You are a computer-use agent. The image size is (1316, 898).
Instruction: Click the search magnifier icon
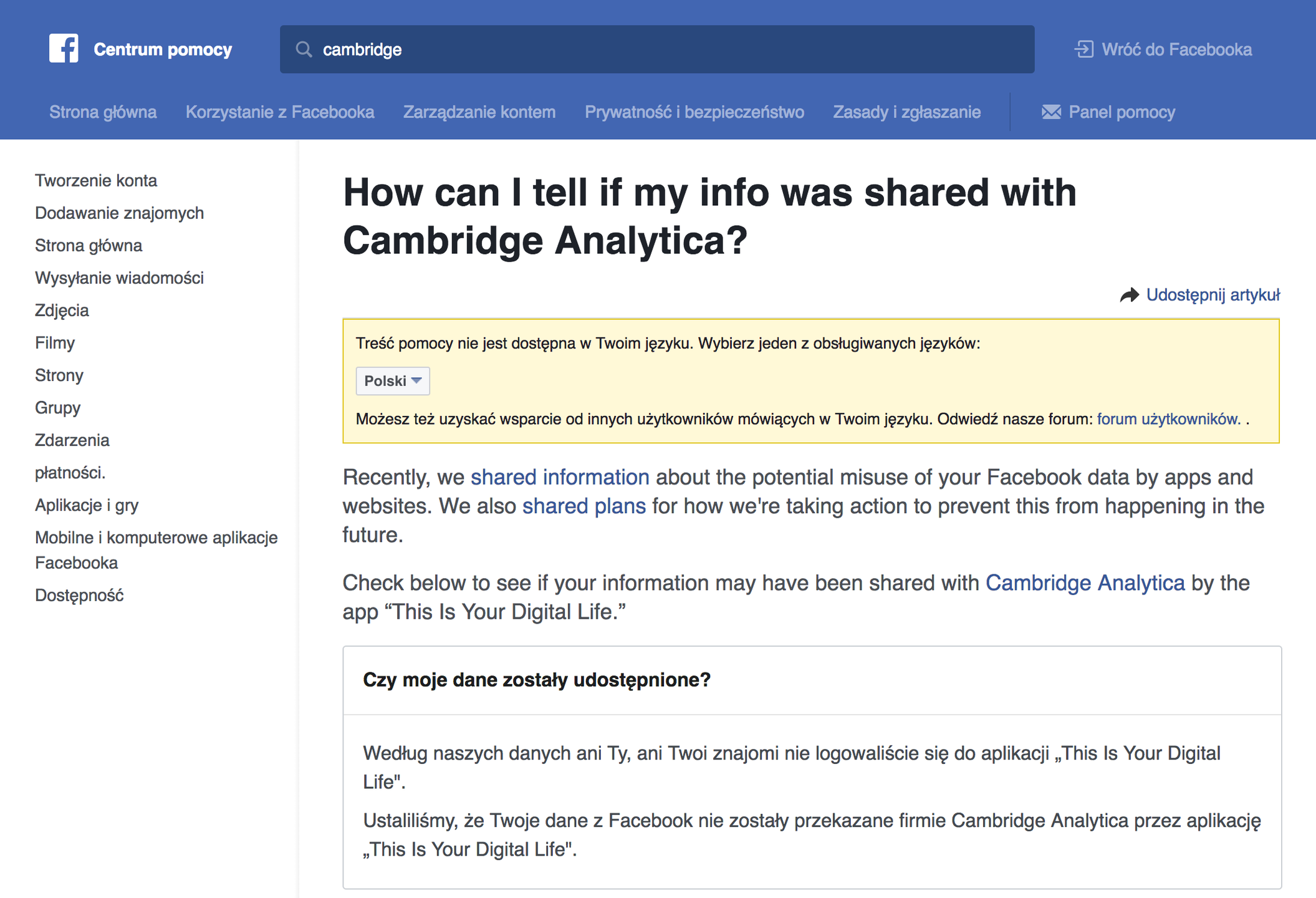(x=304, y=49)
